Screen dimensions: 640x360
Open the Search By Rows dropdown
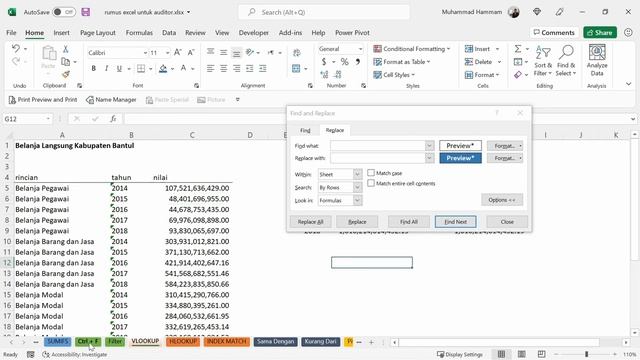tap(357, 187)
